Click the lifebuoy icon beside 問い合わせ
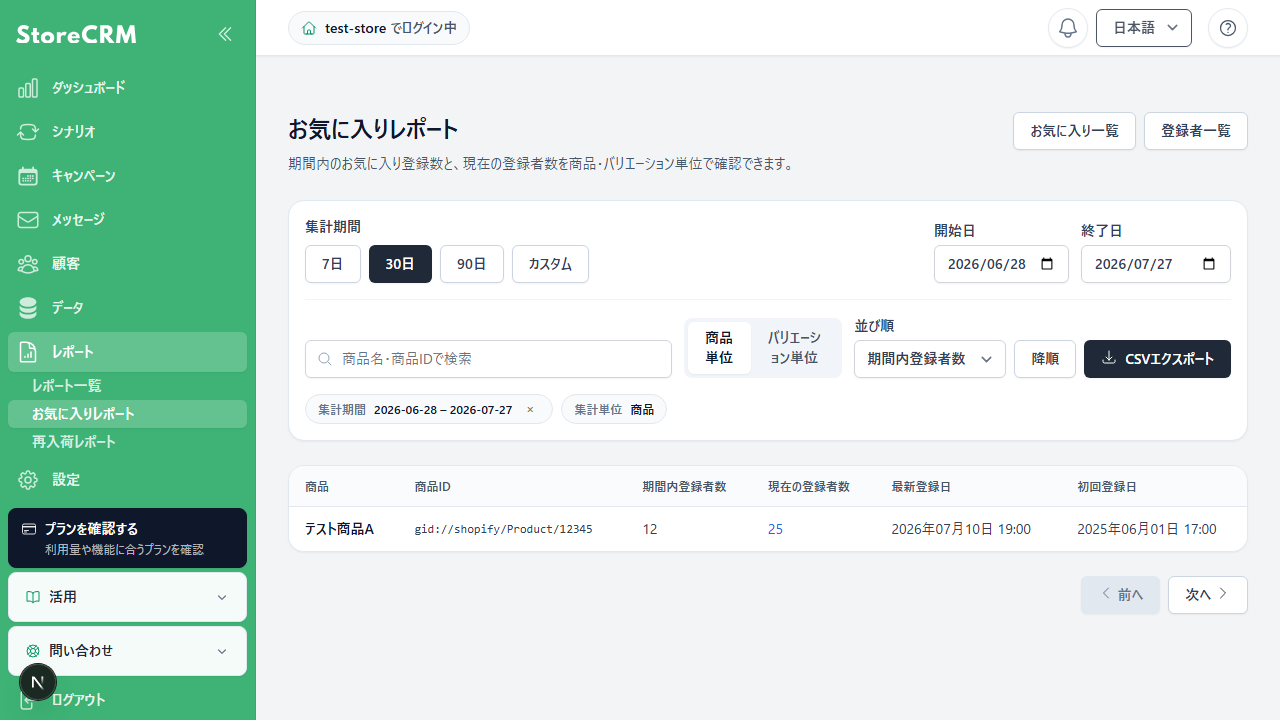 [33, 651]
